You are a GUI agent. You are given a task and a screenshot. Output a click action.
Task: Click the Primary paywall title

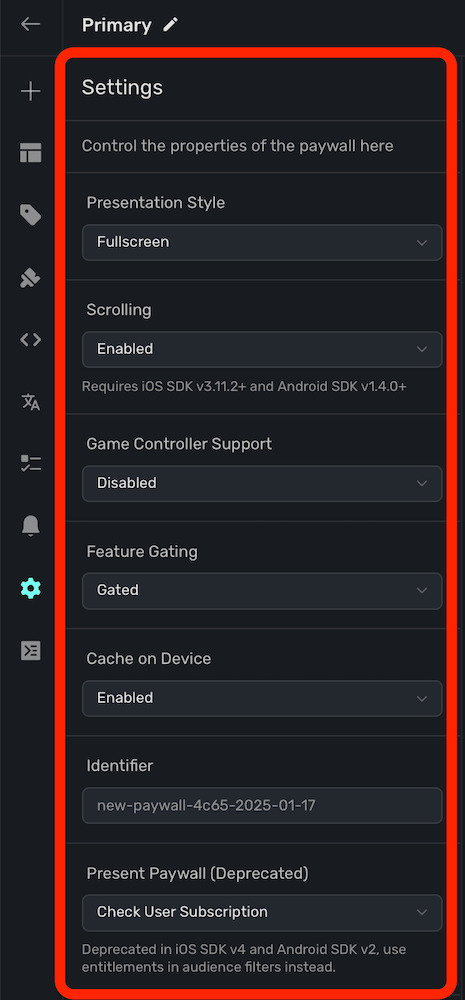[117, 26]
